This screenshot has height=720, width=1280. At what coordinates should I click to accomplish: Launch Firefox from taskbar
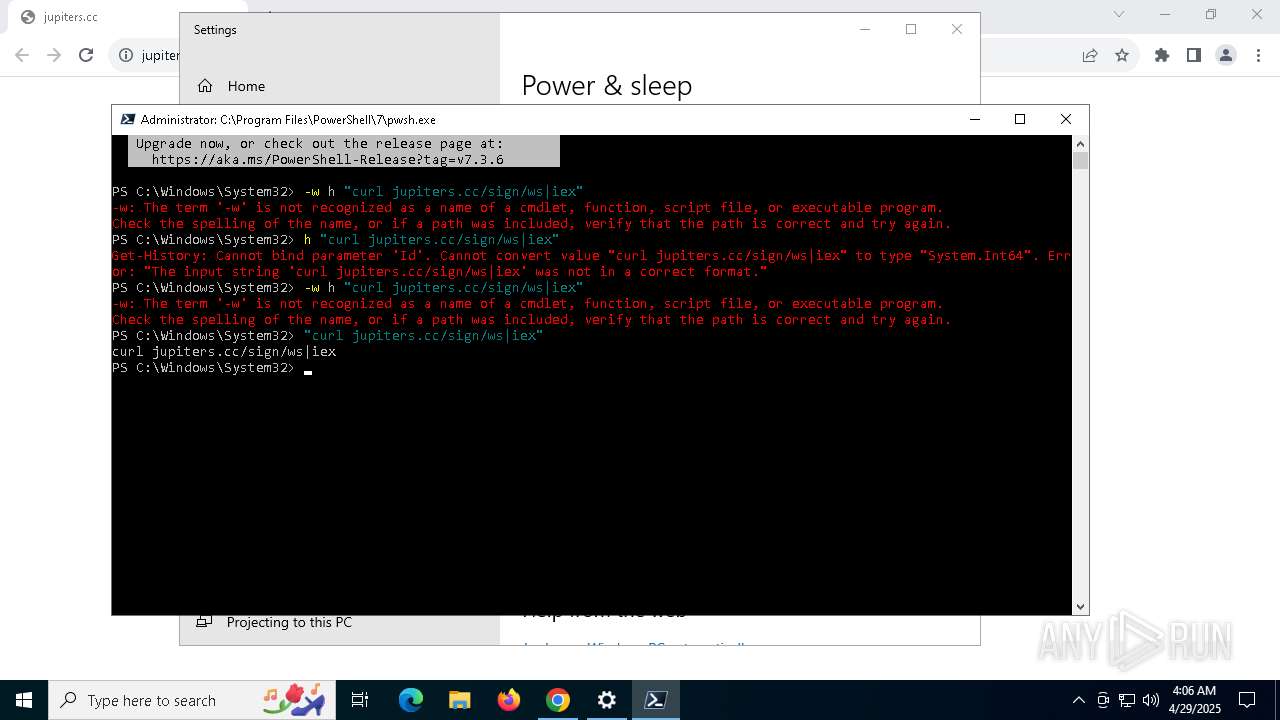point(509,700)
